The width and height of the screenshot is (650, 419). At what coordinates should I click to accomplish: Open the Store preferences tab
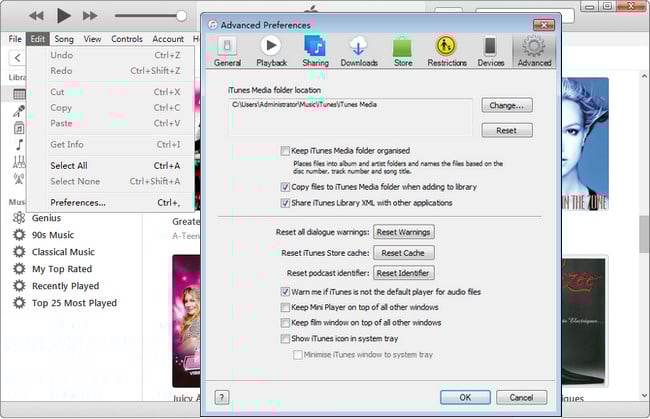pyautogui.click(x=403, y=51)
